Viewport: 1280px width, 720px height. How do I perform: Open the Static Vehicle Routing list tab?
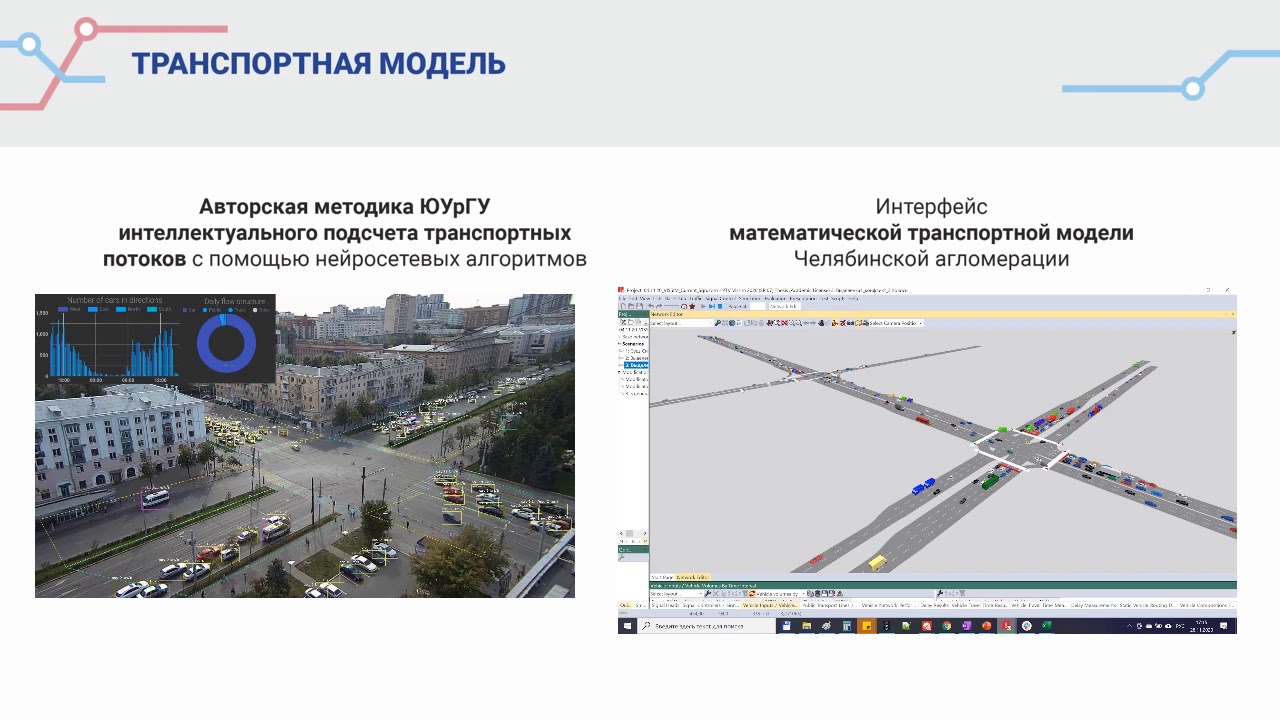(1147, 605)
